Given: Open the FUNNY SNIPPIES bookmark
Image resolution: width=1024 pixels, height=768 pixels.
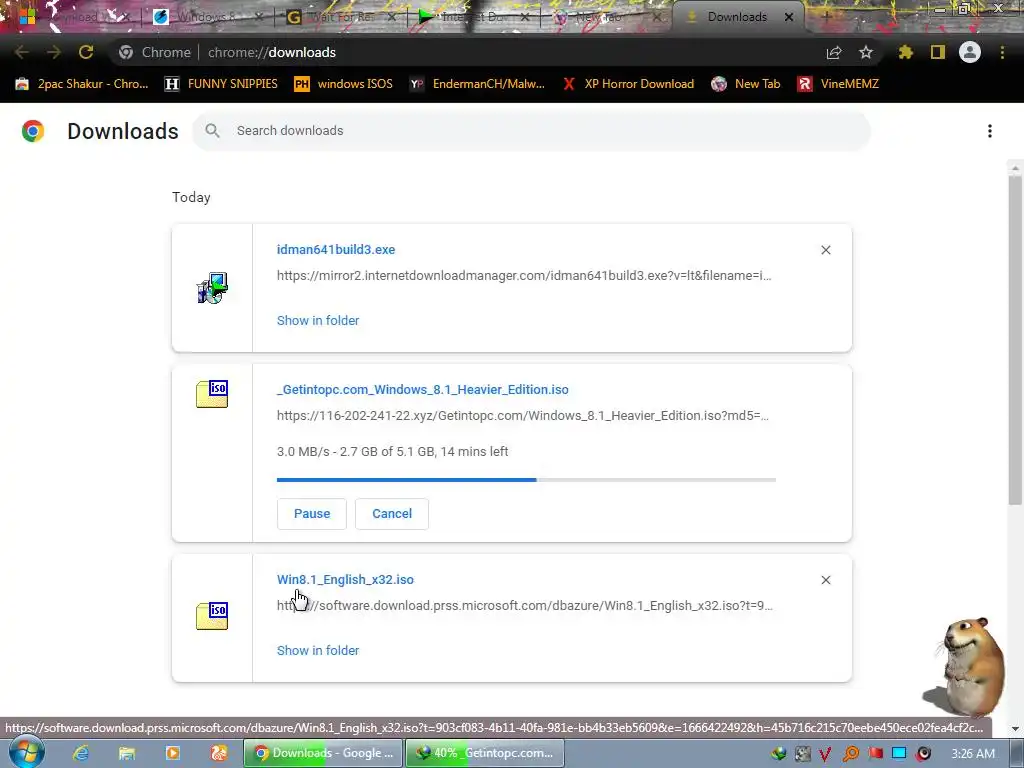Looking at the screenshot, I should coord(221,84).
